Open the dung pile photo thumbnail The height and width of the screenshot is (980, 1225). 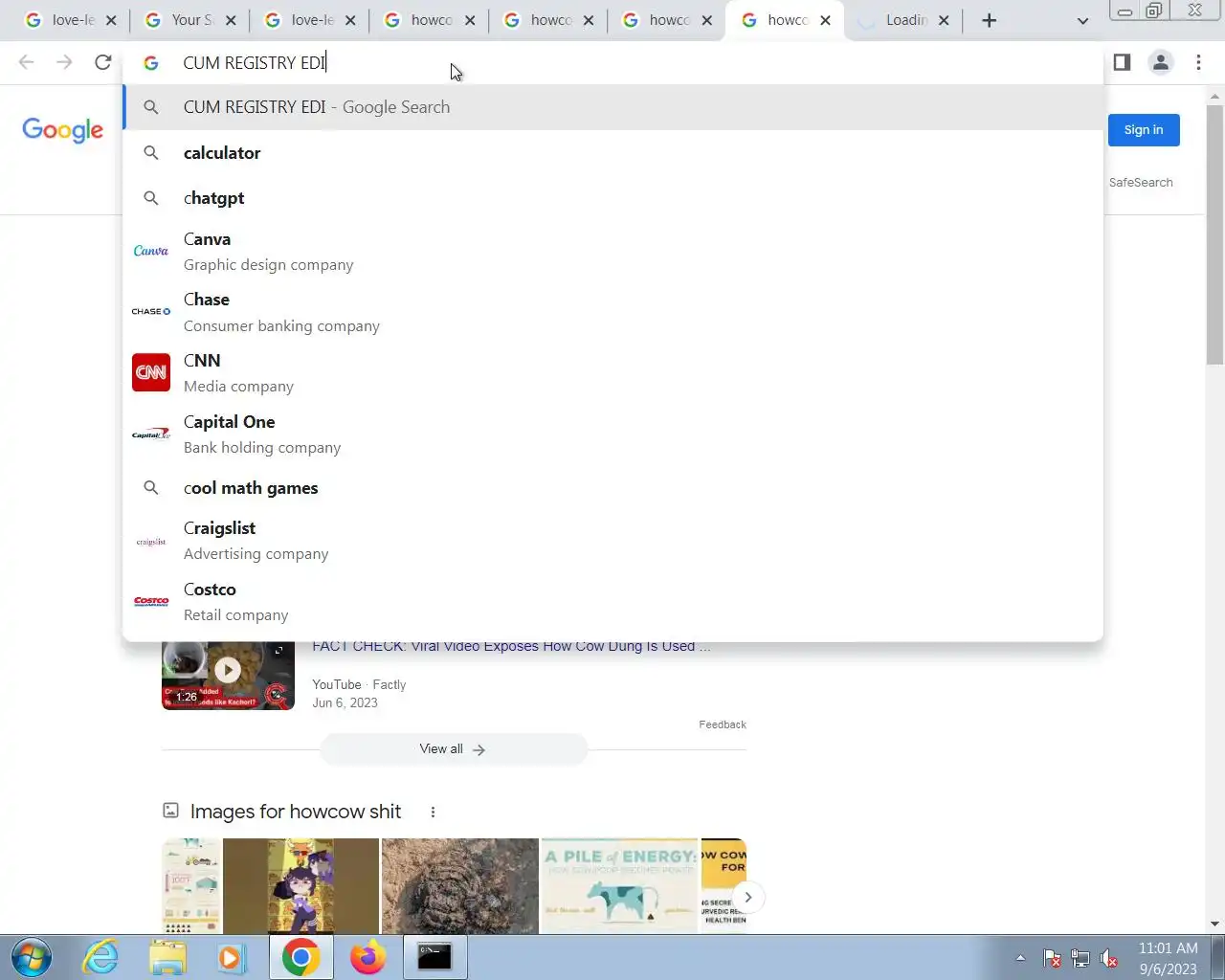coord(460,886)
